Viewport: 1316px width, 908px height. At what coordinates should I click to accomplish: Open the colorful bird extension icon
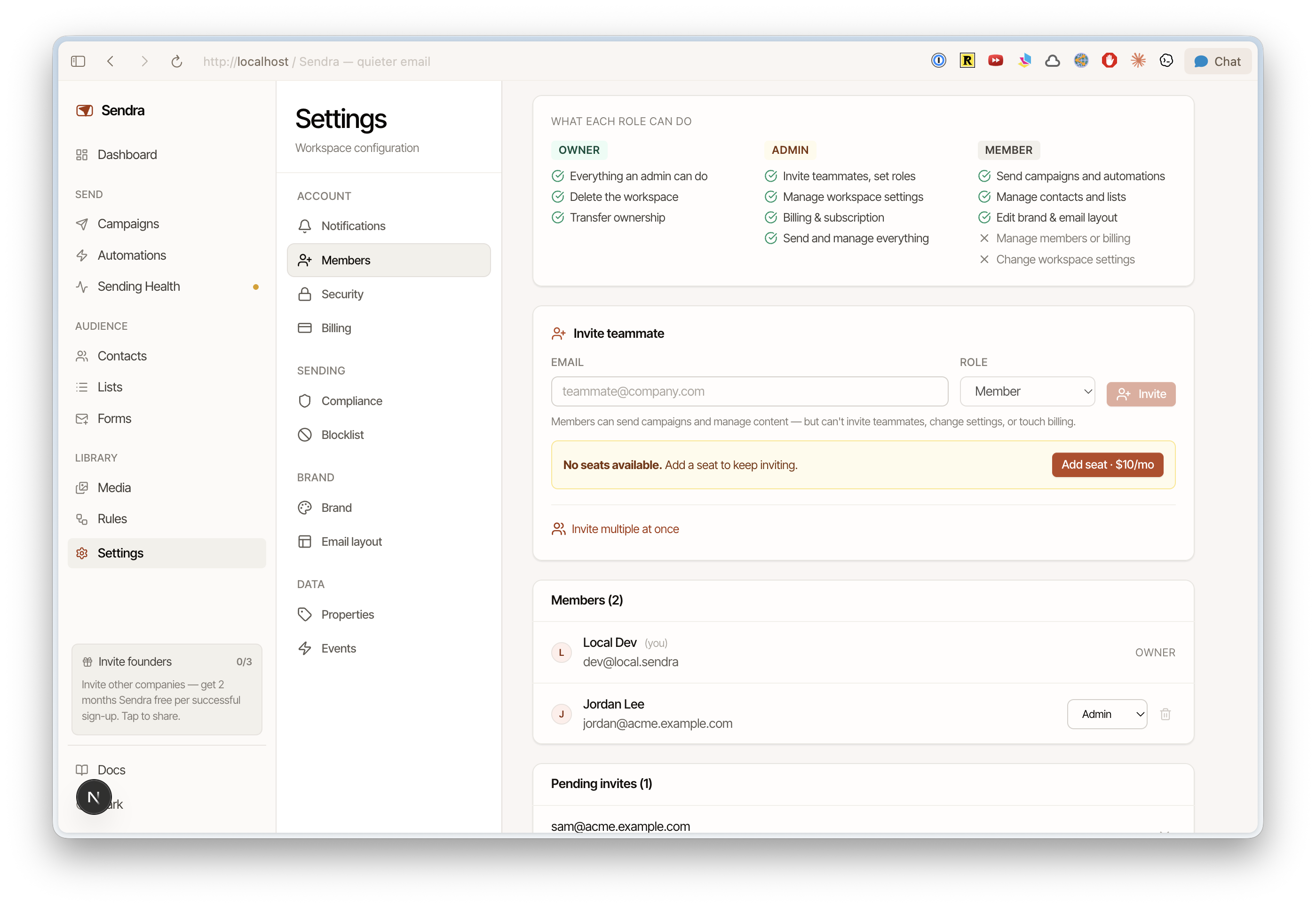tap(1024, 60)
